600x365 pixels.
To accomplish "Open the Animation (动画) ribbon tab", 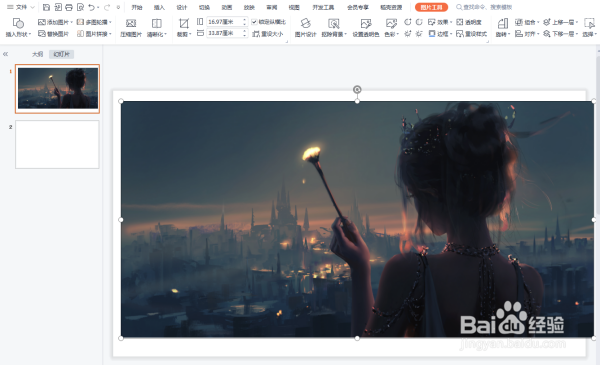I will [227, 7].
